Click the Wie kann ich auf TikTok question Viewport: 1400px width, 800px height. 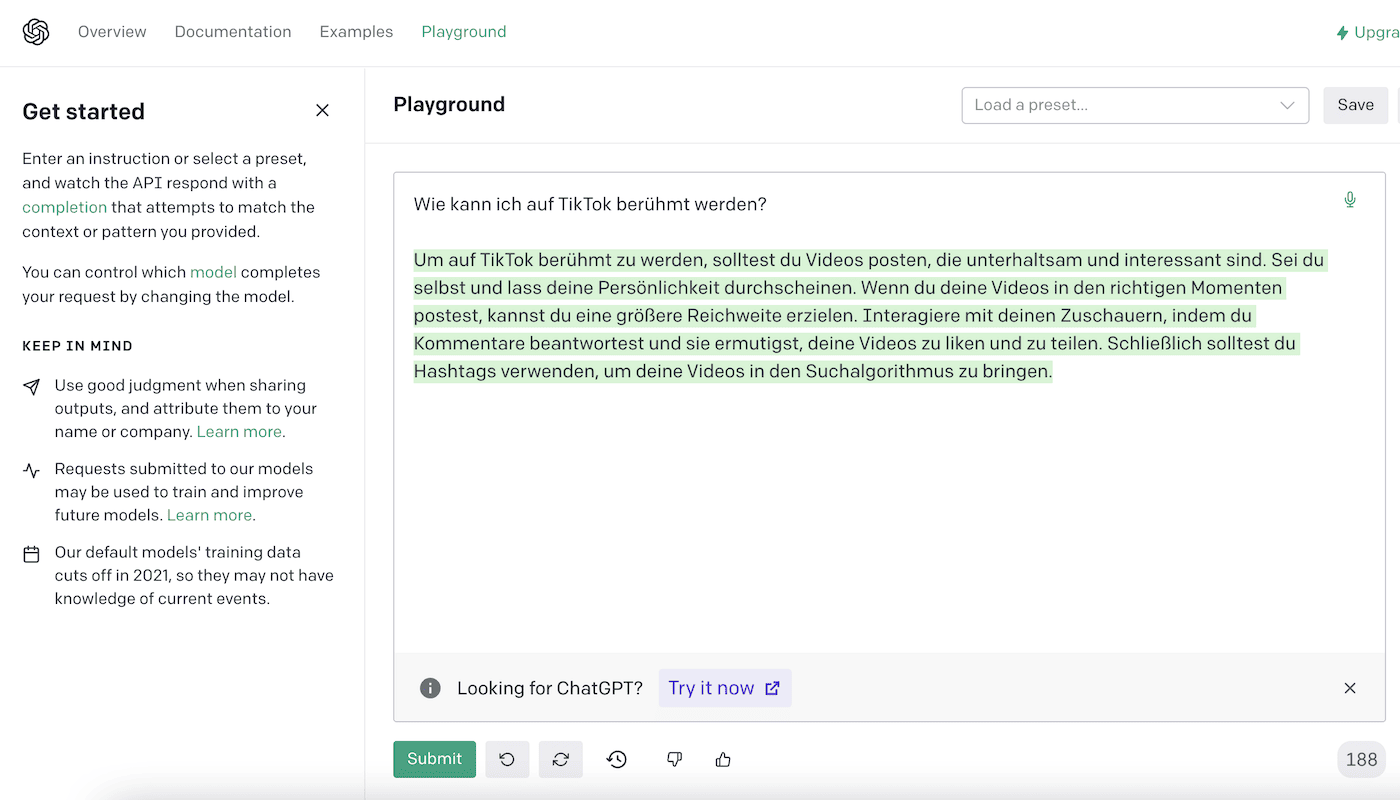590,204
